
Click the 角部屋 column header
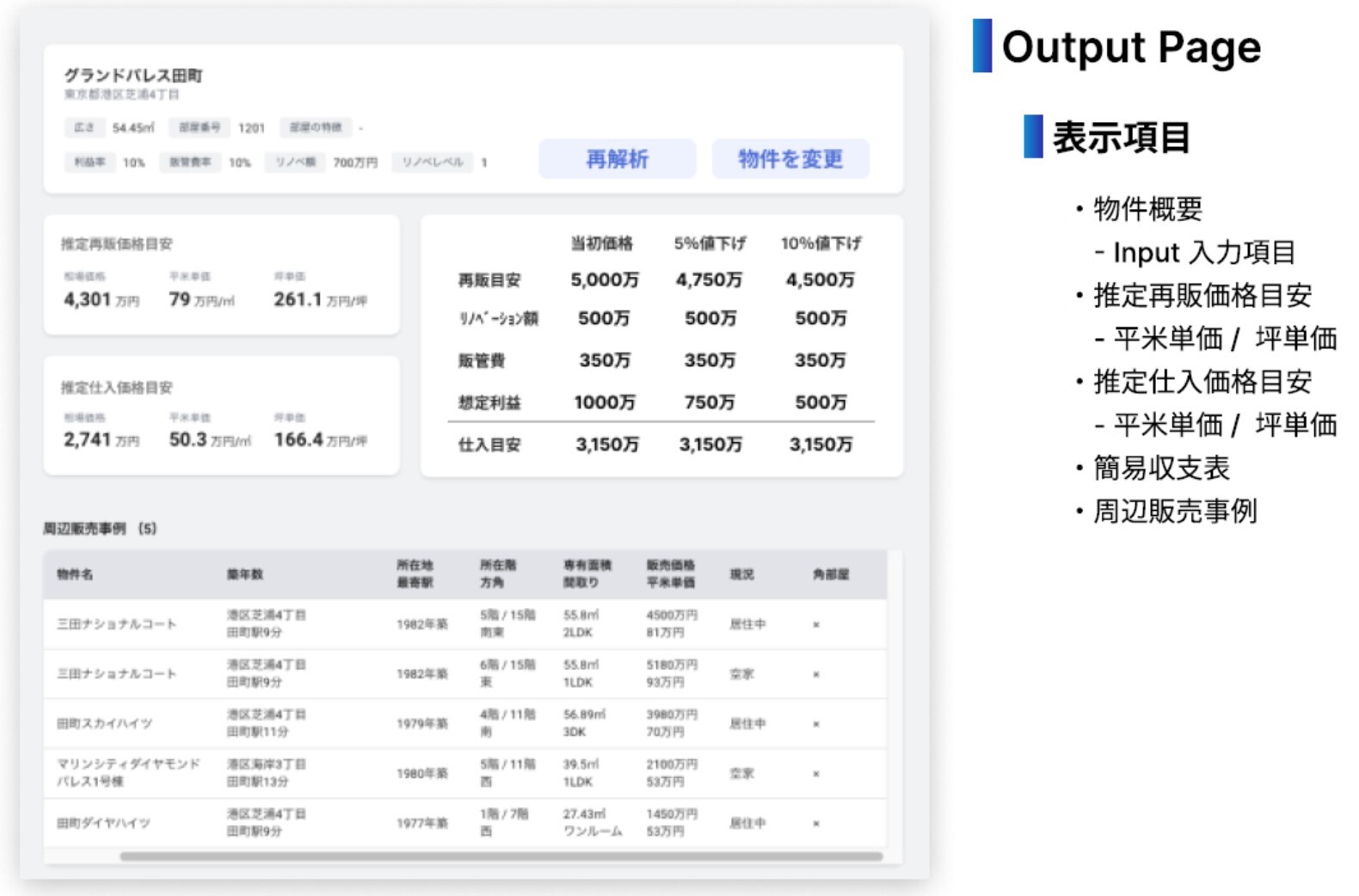[831, 574]
